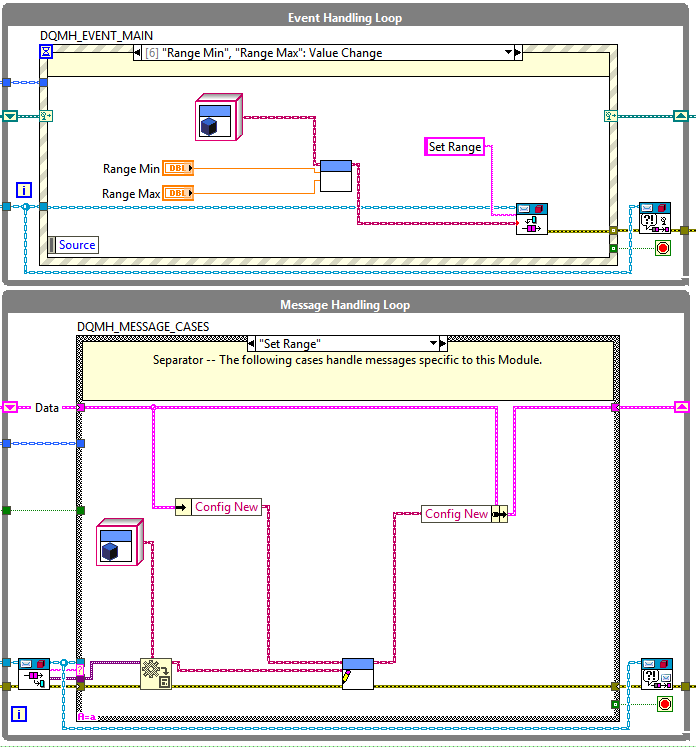696x747 pixels.
Task: Click the error handler VI in Message Handling Loop
Action: click(657, 674)
